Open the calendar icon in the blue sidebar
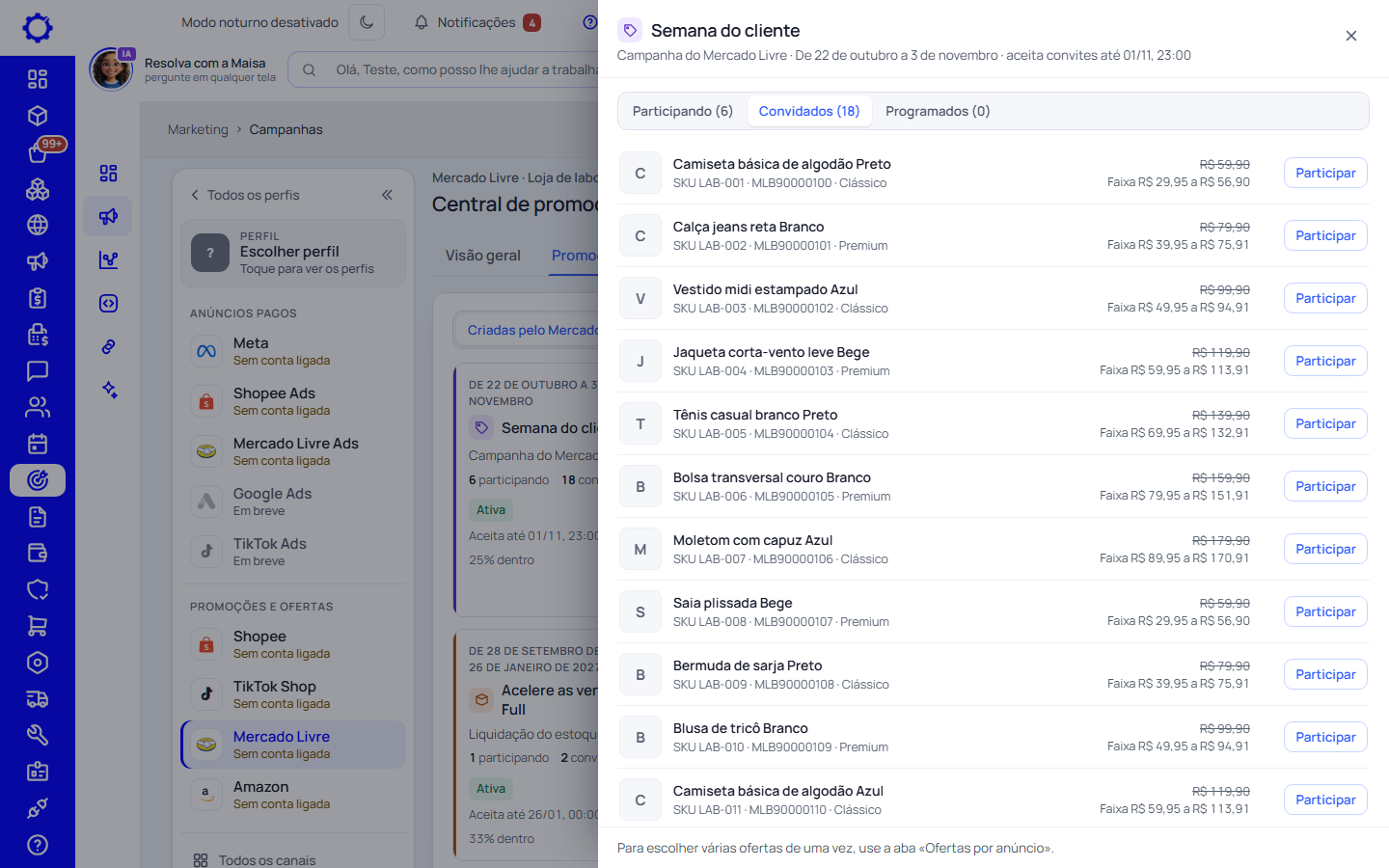The image size is (1389, 868). [38, 444]
